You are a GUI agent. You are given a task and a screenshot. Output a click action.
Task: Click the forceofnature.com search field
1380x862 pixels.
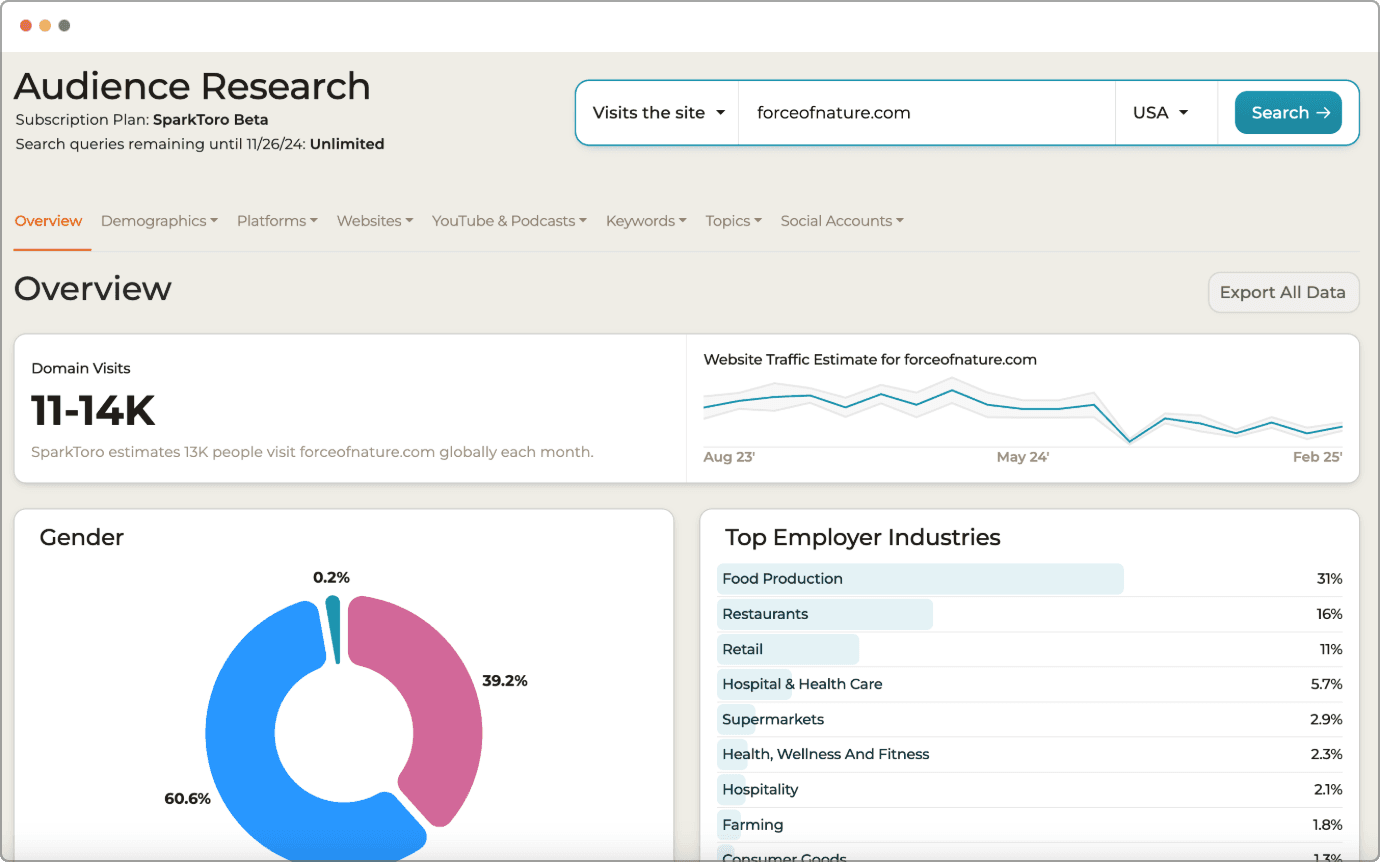click(x=925, y=113)
